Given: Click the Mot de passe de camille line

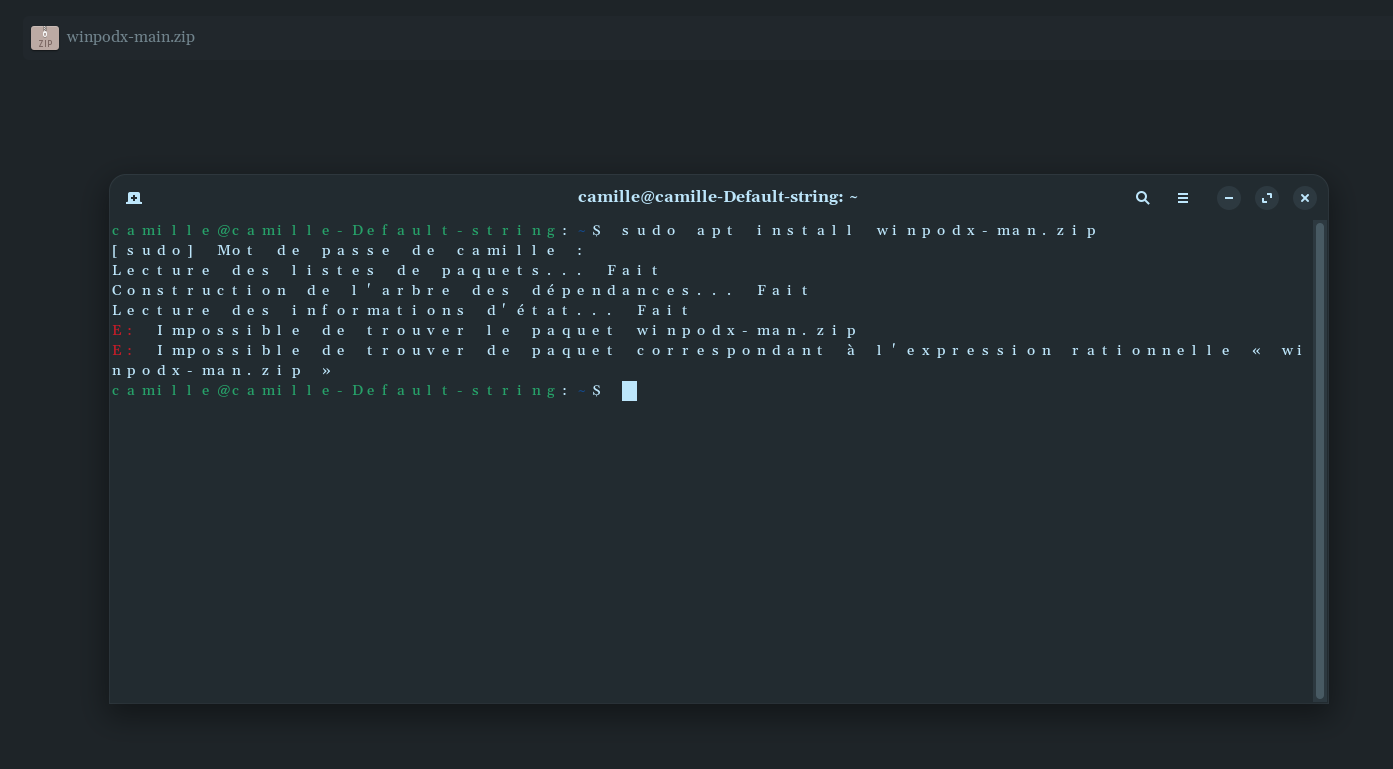Looking at the screenshot, I should tap(347, 251).
